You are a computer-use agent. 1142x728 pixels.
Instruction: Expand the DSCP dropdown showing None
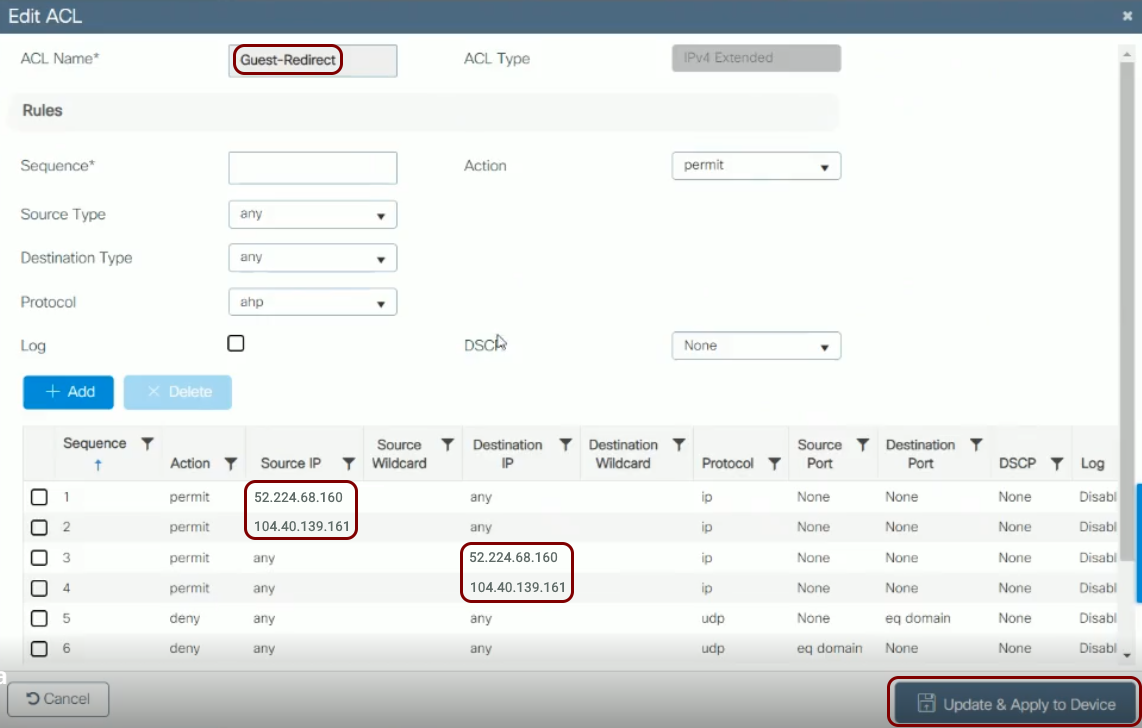[756, 346]
